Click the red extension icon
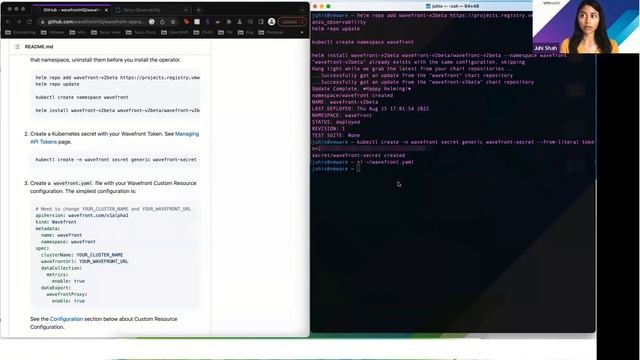The image size is (640, 360). (187, 22)
